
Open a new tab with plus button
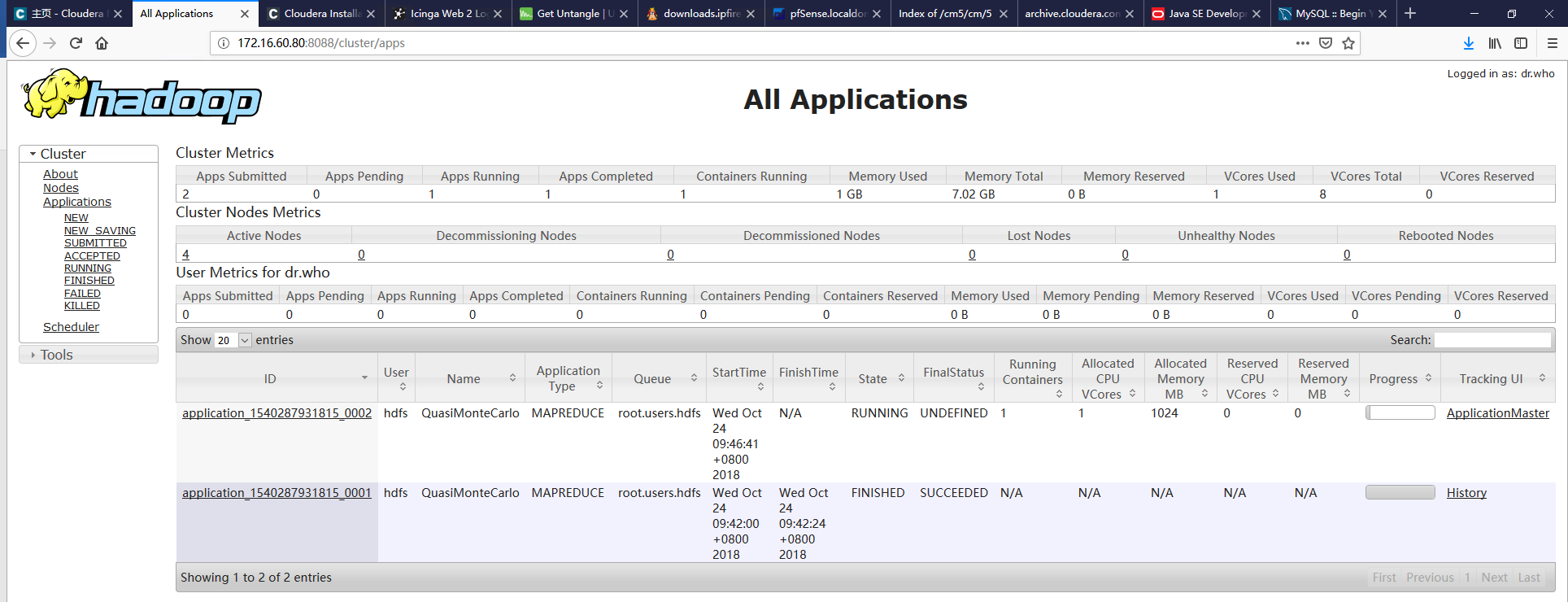point(1410,13)
